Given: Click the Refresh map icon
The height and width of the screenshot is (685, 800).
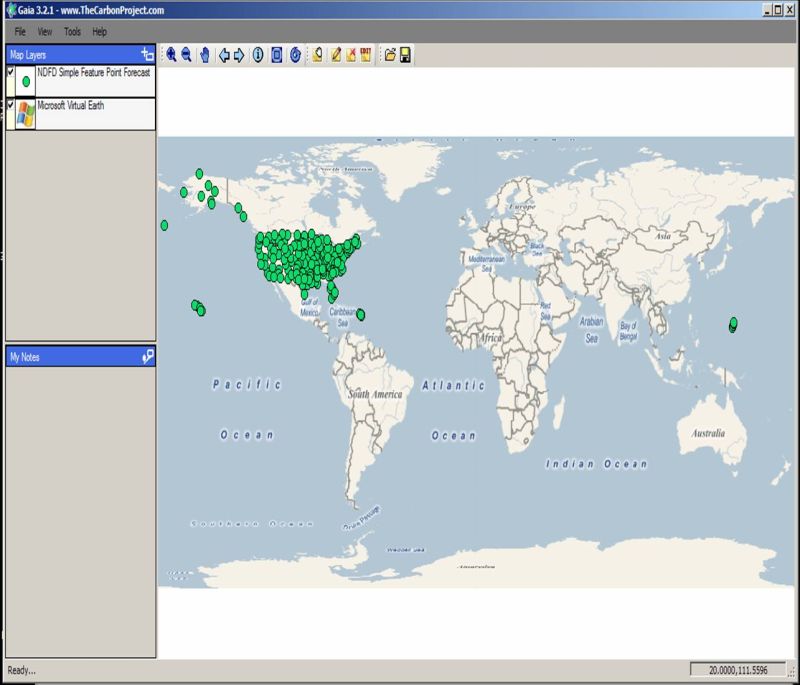Looking at the screenshot, I should [x=295, y=55].
